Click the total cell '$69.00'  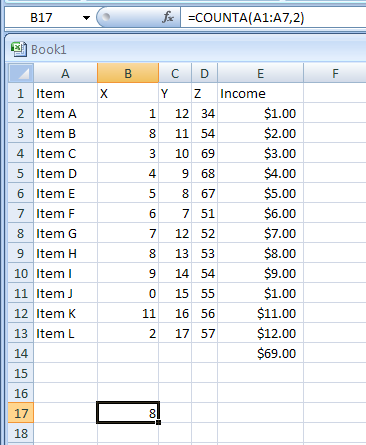point(260,353)
